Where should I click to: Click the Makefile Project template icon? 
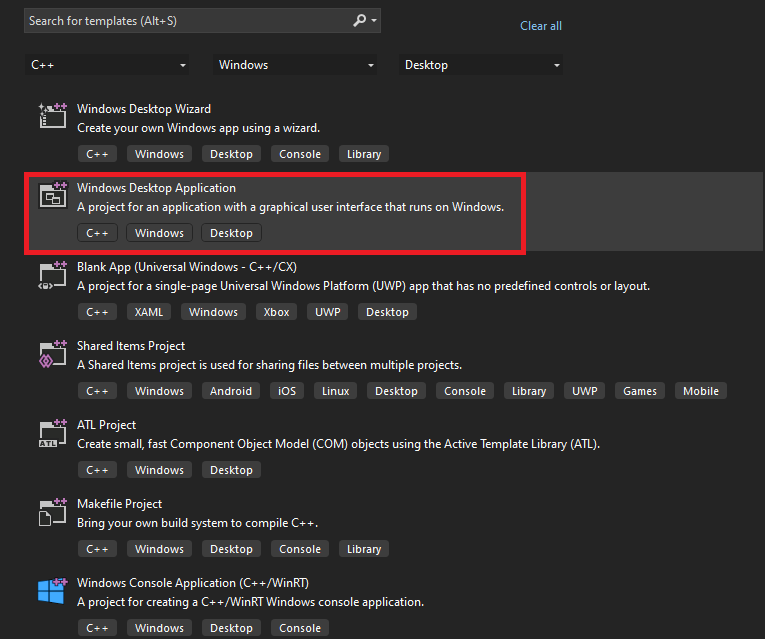[x=52, y=511]
